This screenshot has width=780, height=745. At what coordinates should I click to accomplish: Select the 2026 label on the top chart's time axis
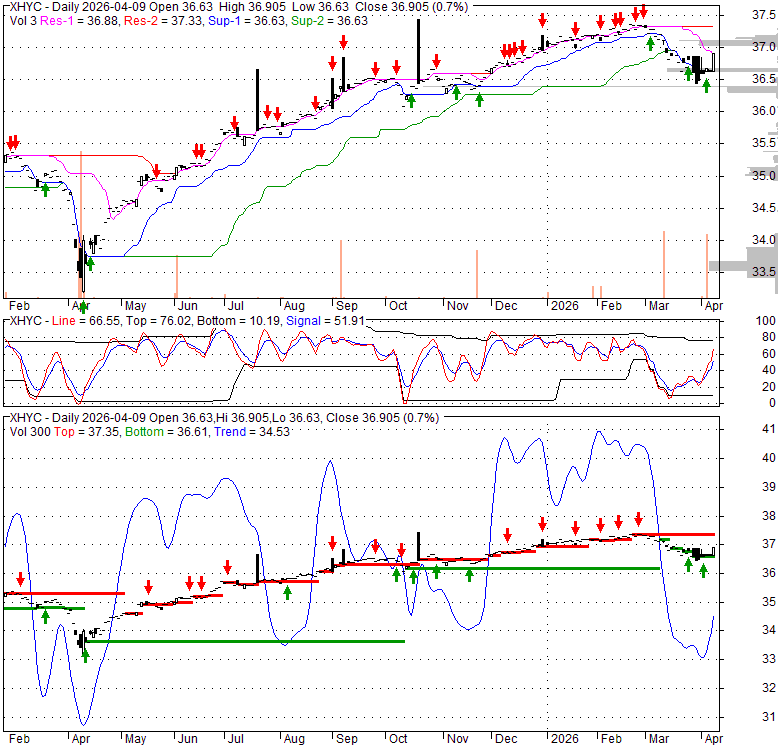[x=566, y=304]
